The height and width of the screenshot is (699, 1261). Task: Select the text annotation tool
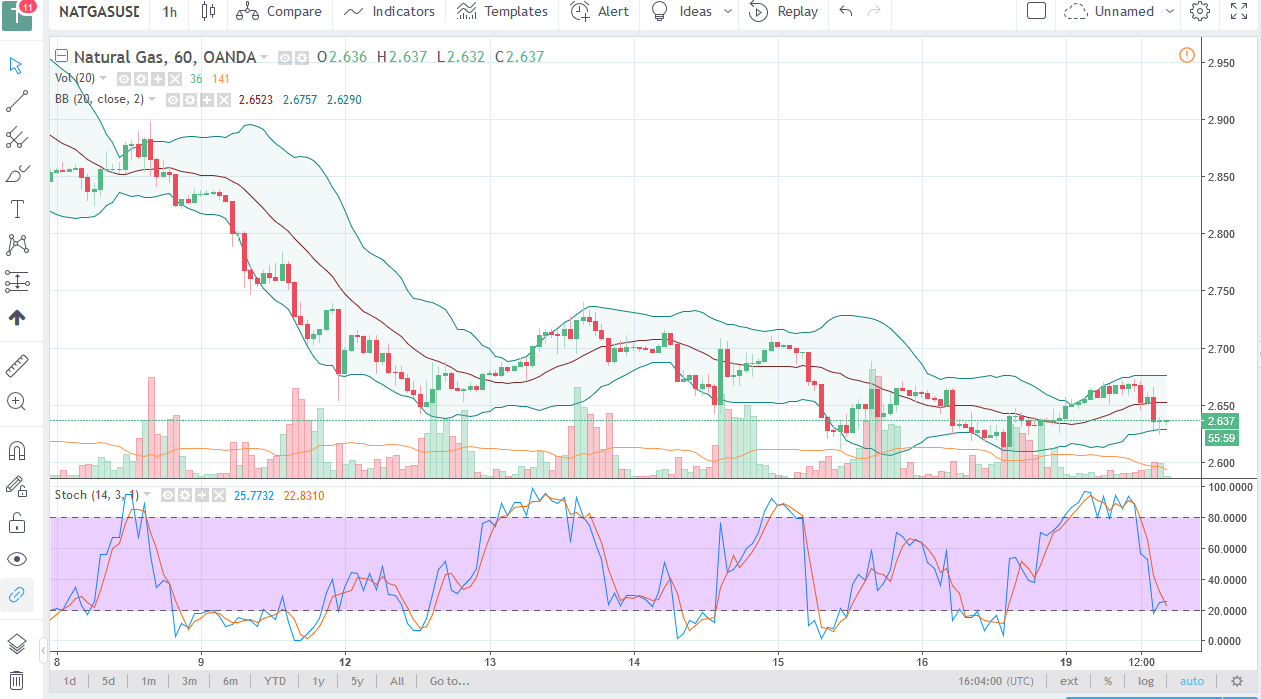[x=16, y=209]
